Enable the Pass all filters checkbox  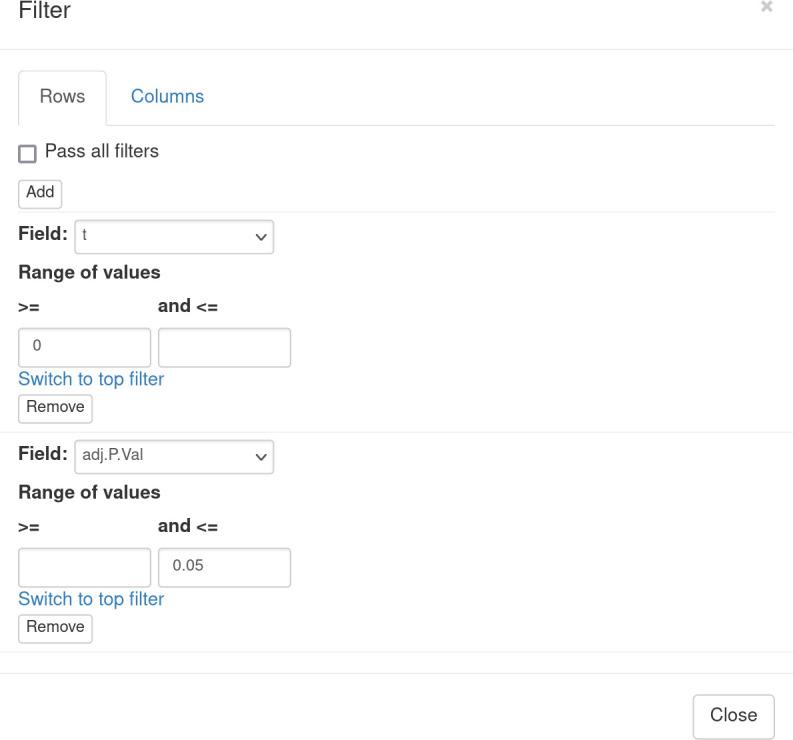coord(27,154)
